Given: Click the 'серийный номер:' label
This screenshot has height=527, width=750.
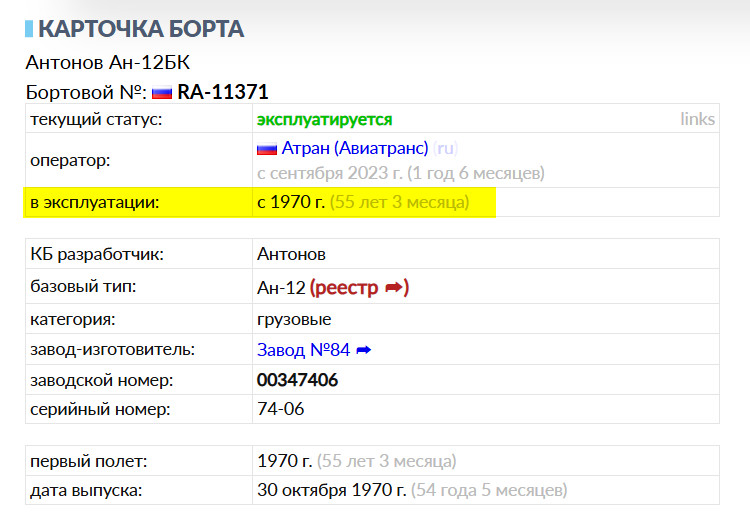Looking at the screenshot, I should (x=100, y=409).
